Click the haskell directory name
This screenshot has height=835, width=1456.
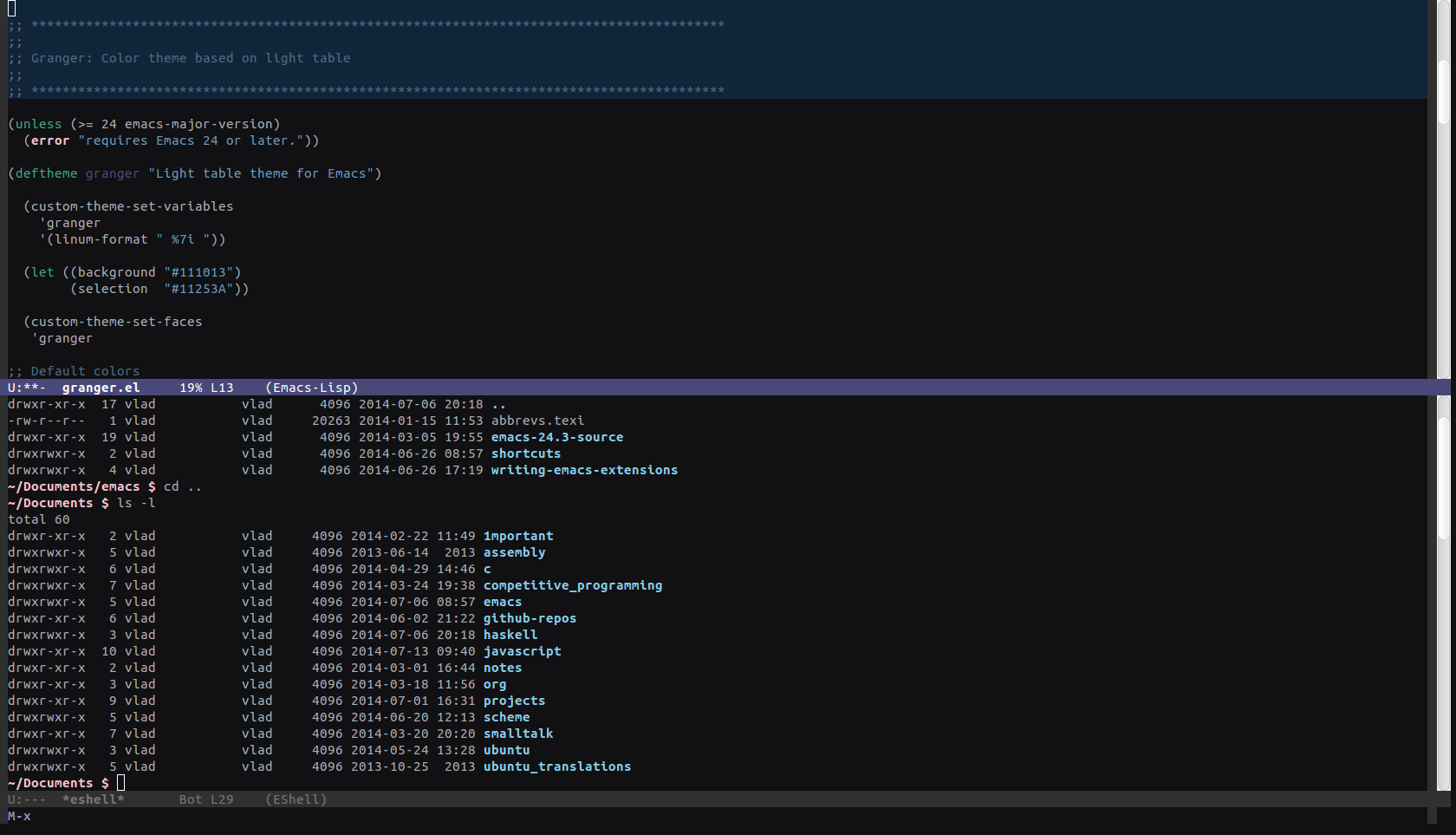(x=510, y=635)
